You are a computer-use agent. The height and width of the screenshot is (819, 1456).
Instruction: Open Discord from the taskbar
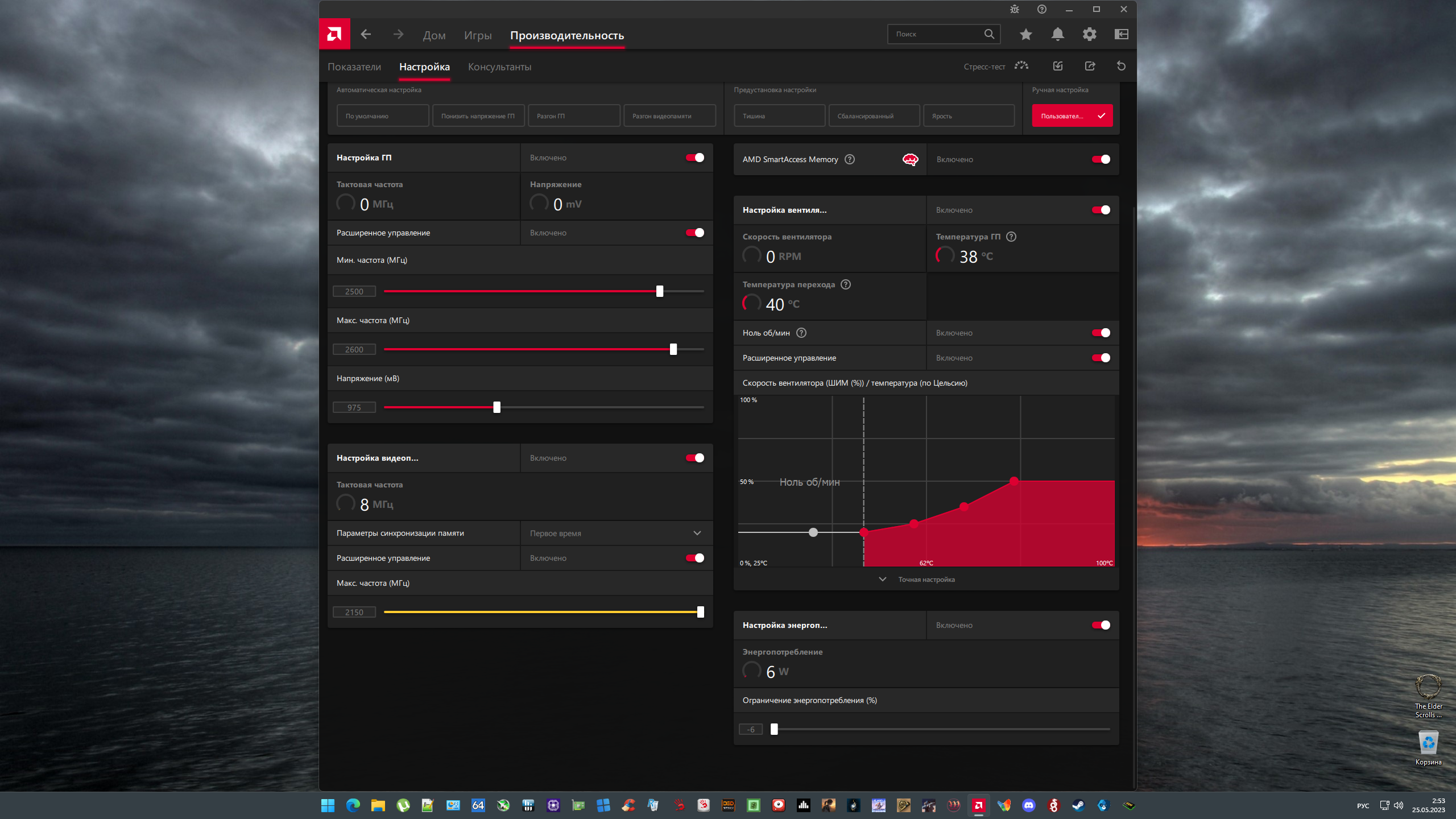(x=1028, y=805)
